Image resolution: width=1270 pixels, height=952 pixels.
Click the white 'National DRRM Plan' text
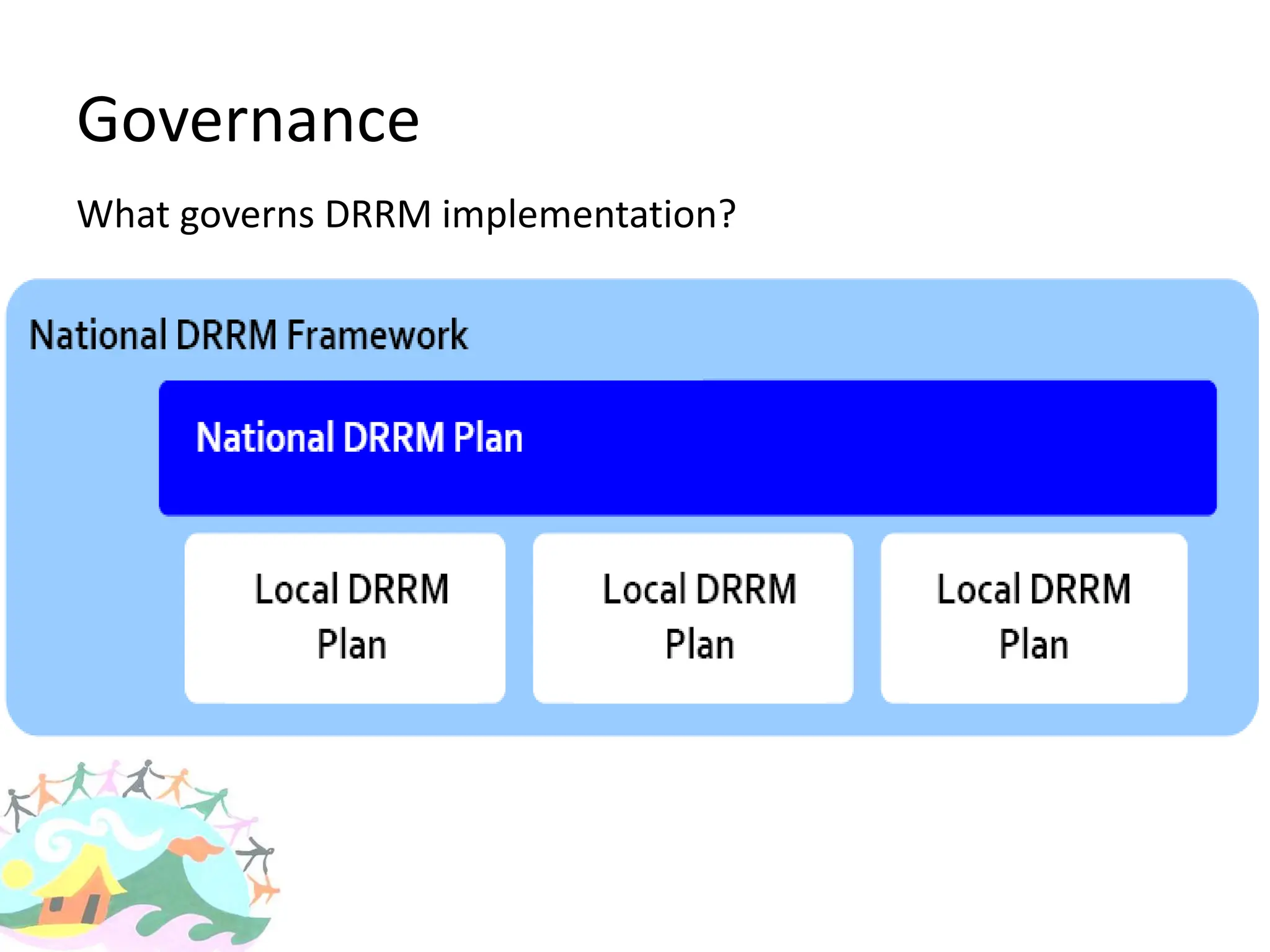click(x=359, y=438)
